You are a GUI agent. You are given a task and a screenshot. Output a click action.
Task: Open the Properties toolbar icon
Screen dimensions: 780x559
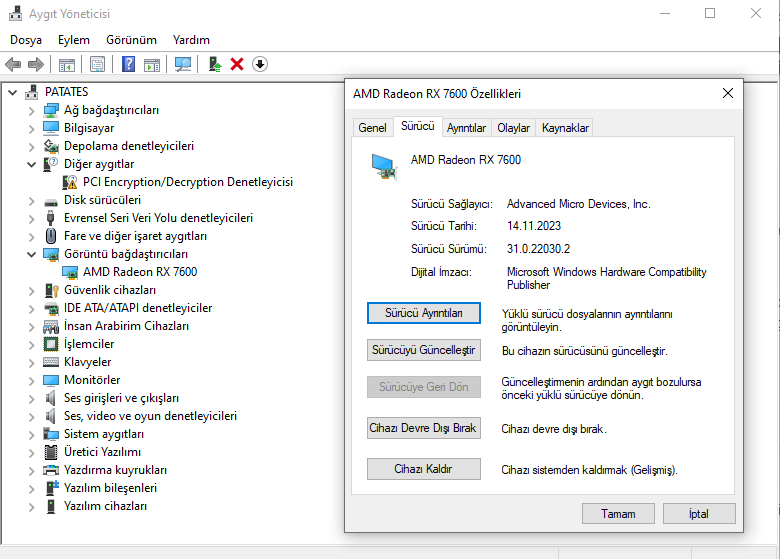coord(98,65)
